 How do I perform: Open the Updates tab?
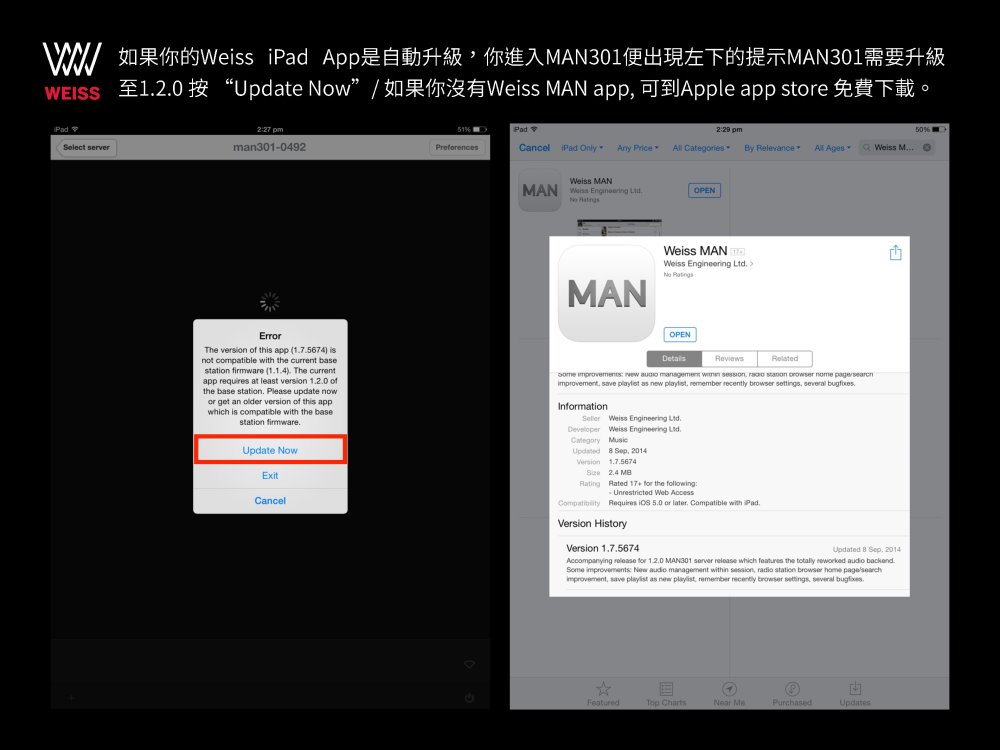pyautogui.click(x=855, y=693)
